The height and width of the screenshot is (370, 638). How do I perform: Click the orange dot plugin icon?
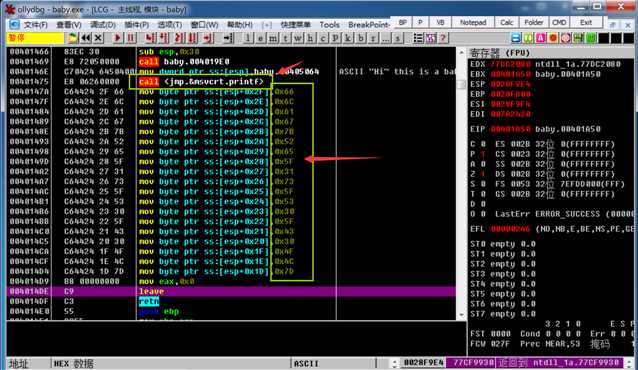pos(553,38)
